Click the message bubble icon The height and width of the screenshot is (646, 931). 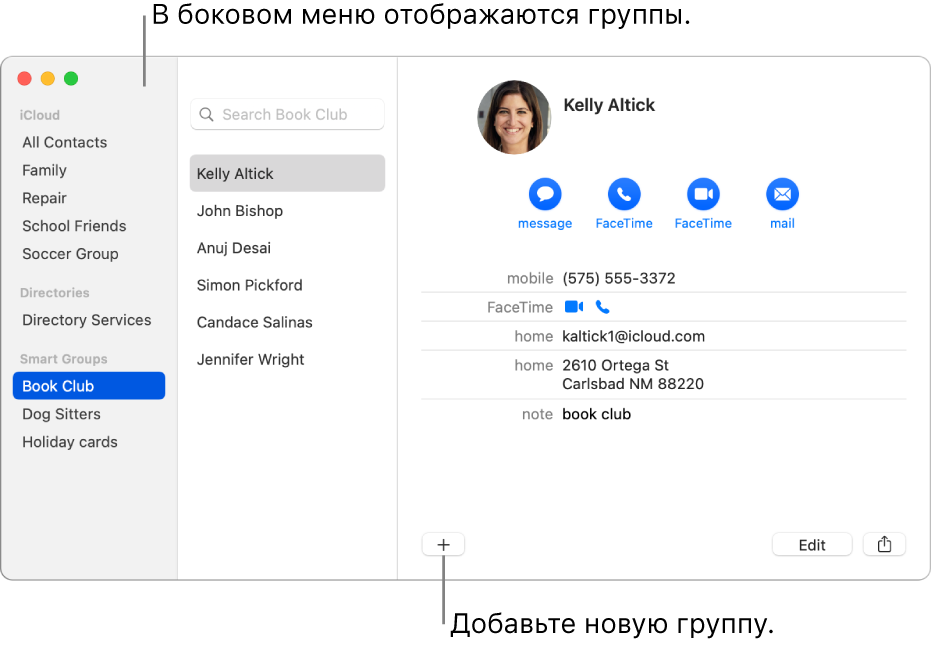pos(544,194)
